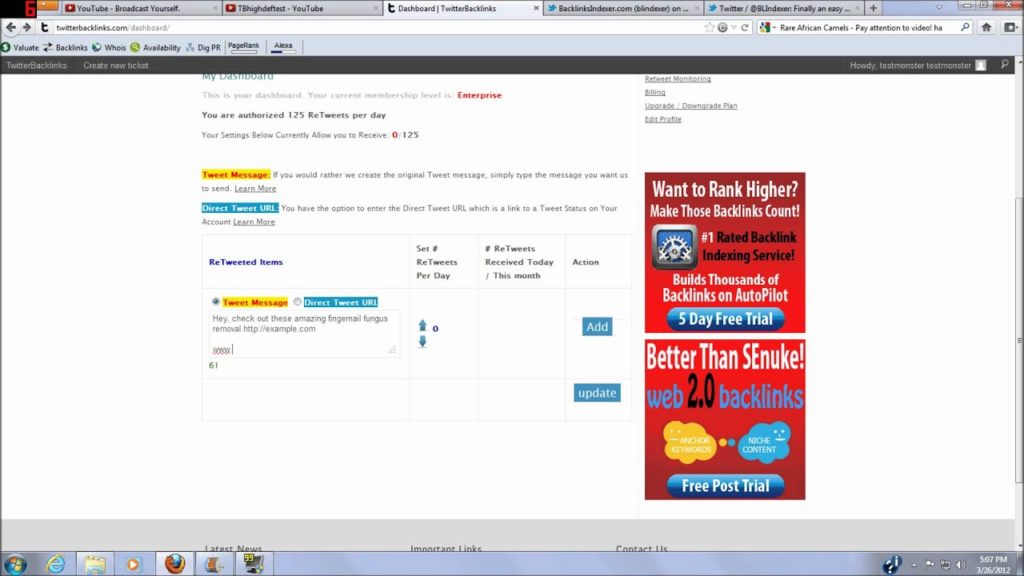This screenshot has height=576, width=1024.
Task: Open the media player taskbar icon
Action: click(x=133, y=564)
